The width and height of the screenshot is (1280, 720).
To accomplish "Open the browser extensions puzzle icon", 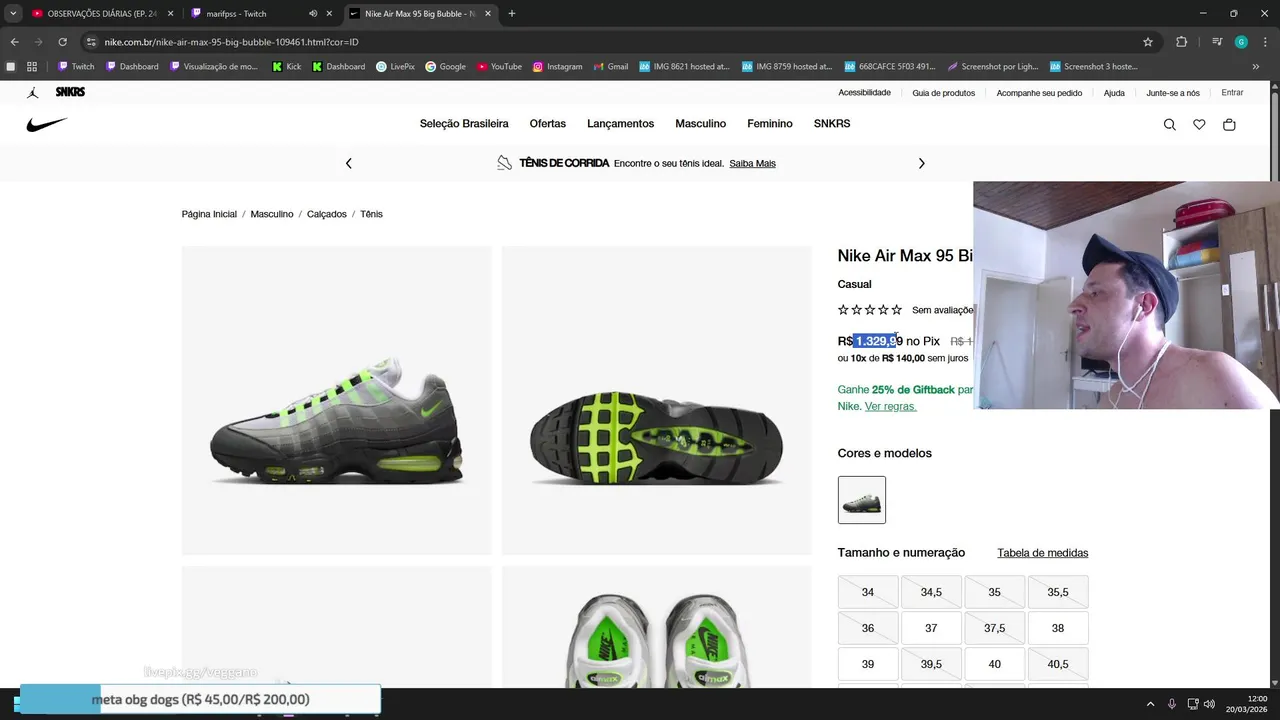I will tap(1181, 42).
